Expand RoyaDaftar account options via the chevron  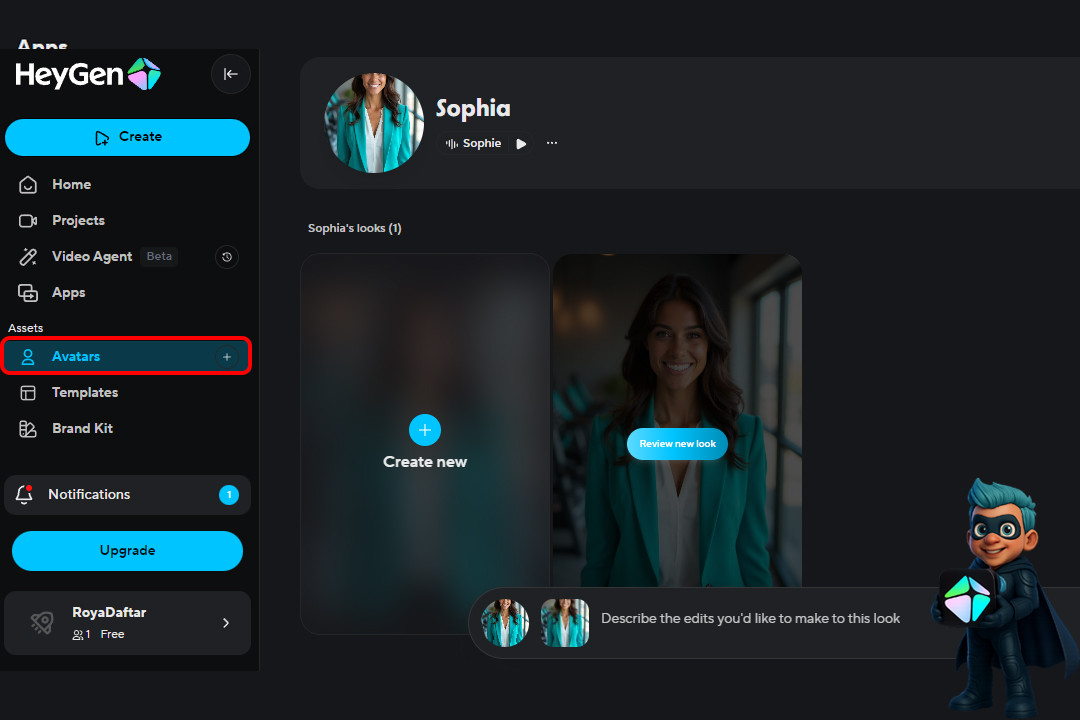(x=225, y=623)
